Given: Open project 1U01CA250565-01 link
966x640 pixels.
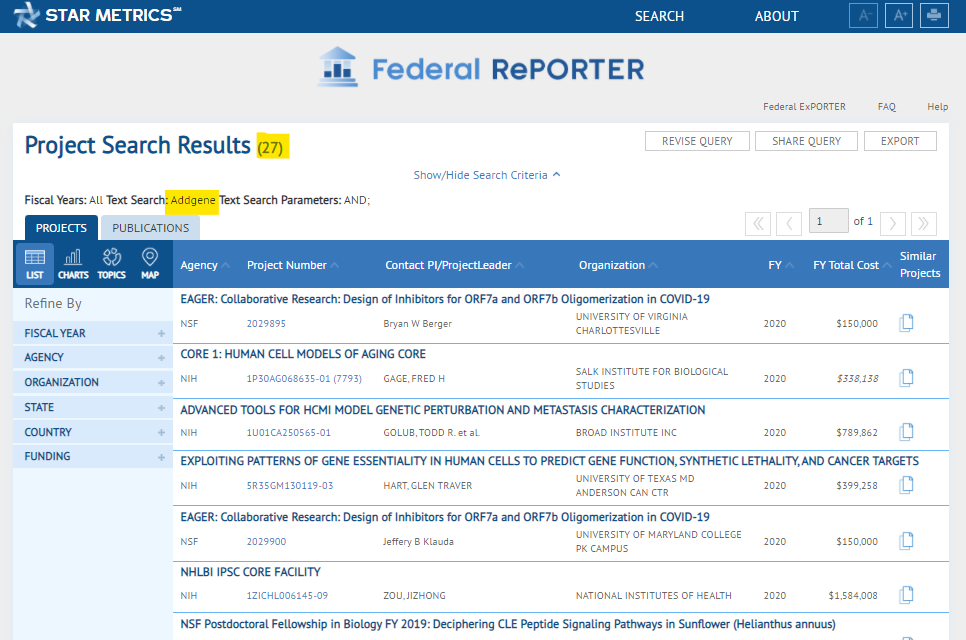Looking at the screenshot, I should pos(288,432).
